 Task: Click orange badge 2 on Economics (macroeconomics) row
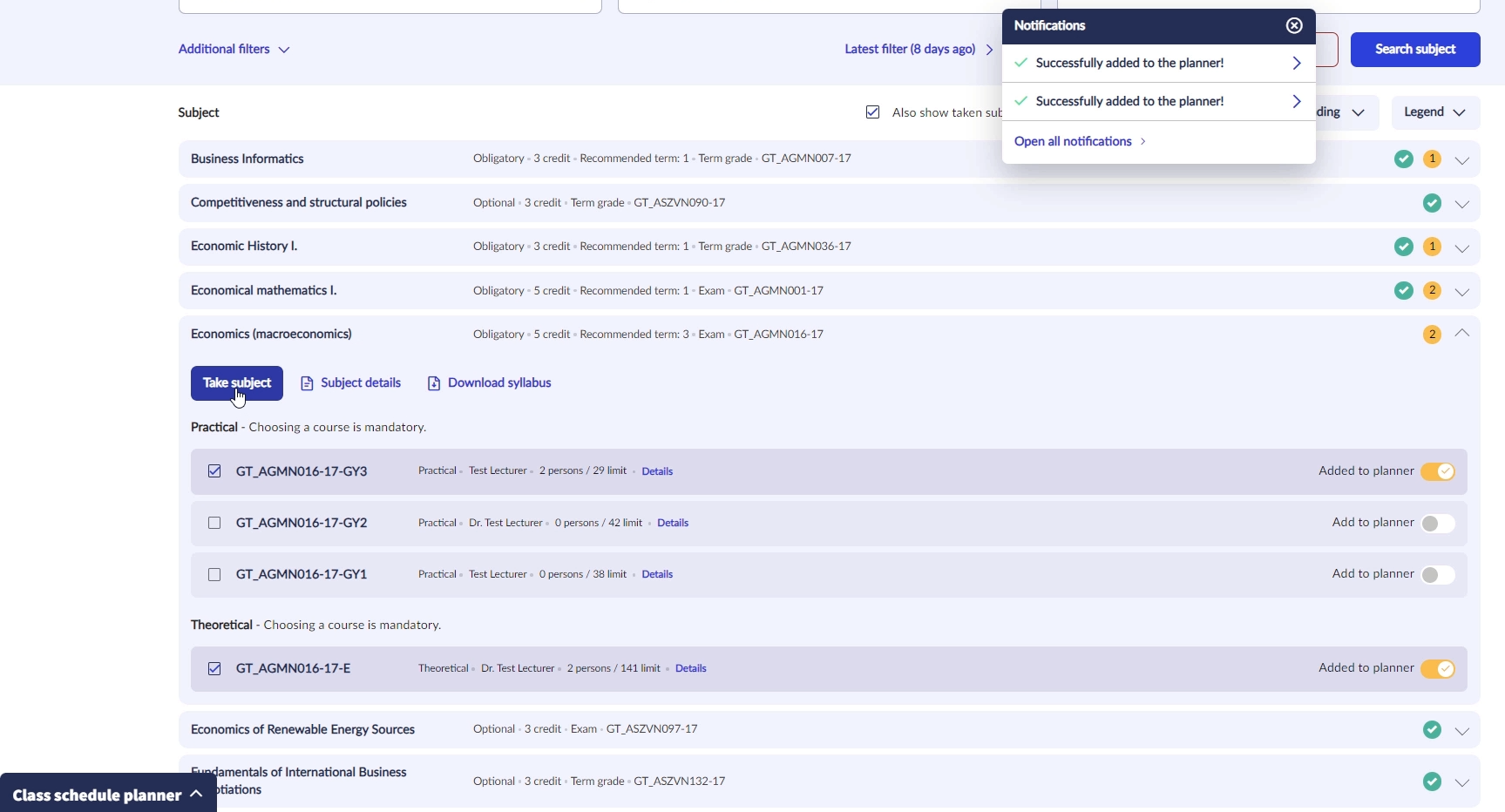pos(1432,335)
